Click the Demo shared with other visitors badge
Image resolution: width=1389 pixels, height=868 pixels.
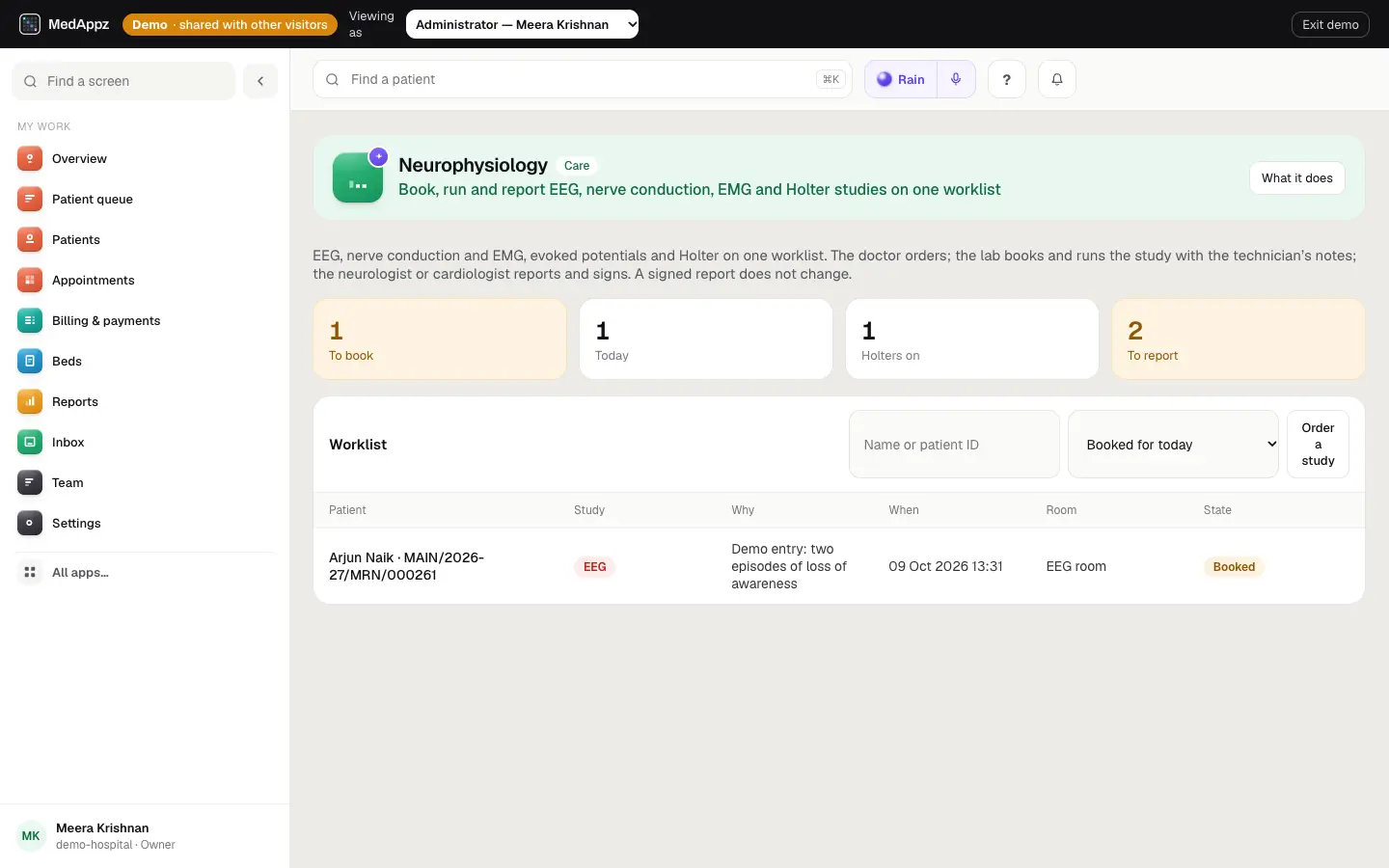click(230, 24)
